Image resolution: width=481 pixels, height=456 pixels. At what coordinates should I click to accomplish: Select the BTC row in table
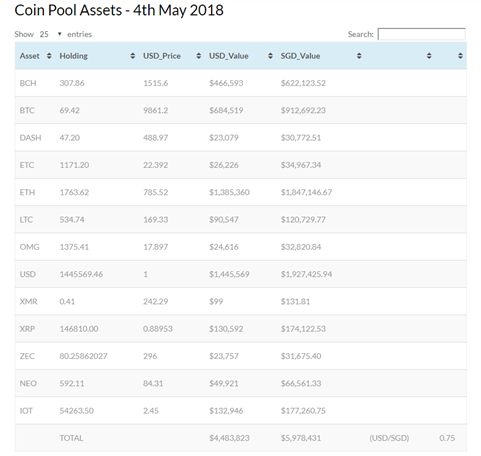coord(241,110)
